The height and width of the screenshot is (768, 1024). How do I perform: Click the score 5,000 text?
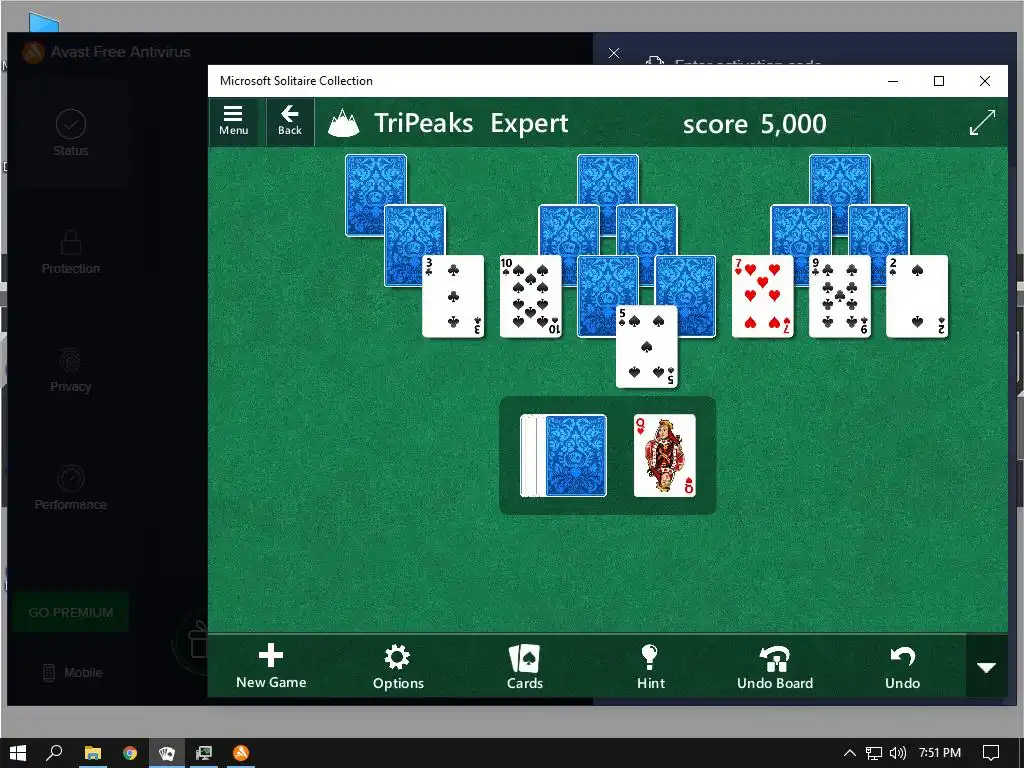tap(754, 123)
